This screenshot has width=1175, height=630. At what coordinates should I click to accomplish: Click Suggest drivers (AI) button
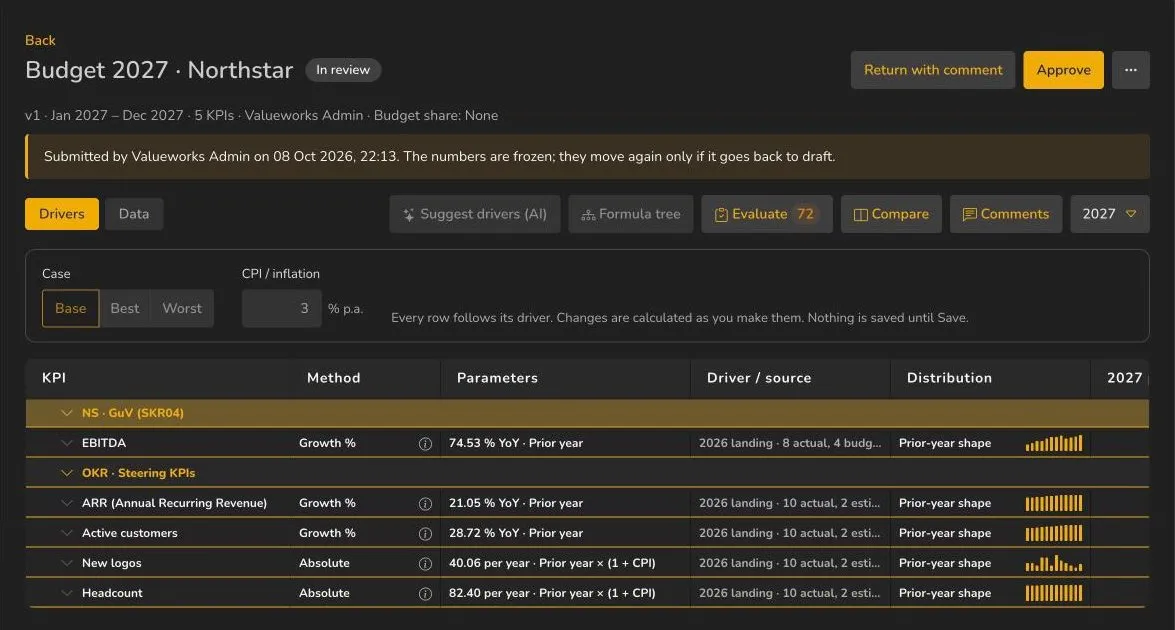pos(474,213)
